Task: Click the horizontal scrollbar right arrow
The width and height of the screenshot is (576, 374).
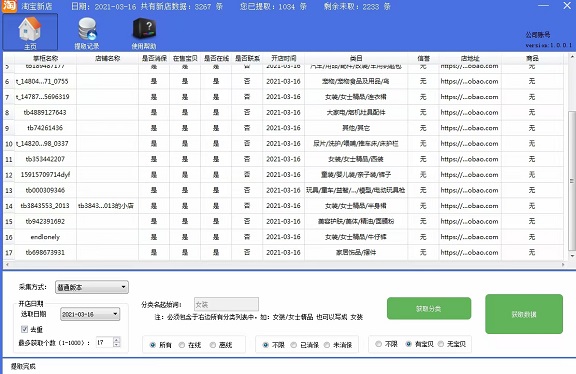Action: [563, 264]
